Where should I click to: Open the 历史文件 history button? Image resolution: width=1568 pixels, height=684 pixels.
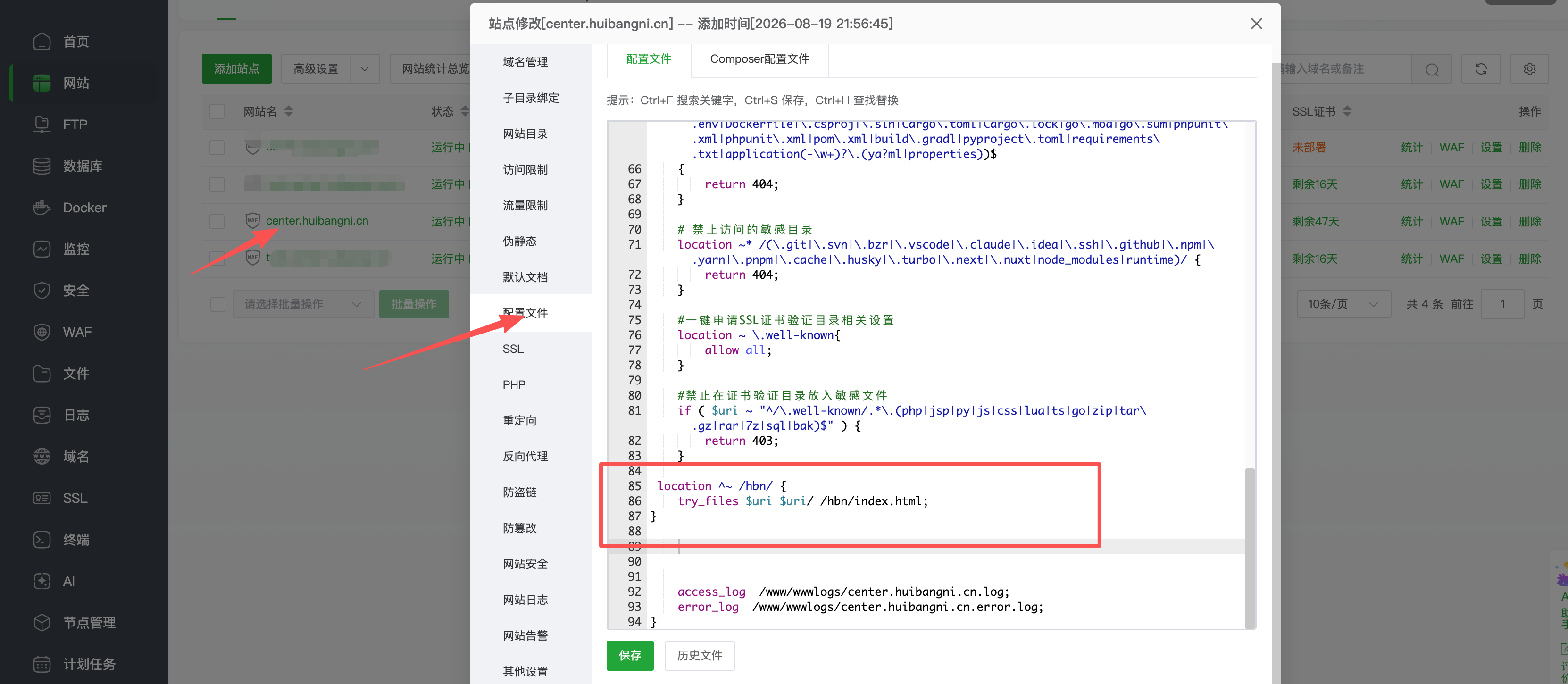click(700, 655)
